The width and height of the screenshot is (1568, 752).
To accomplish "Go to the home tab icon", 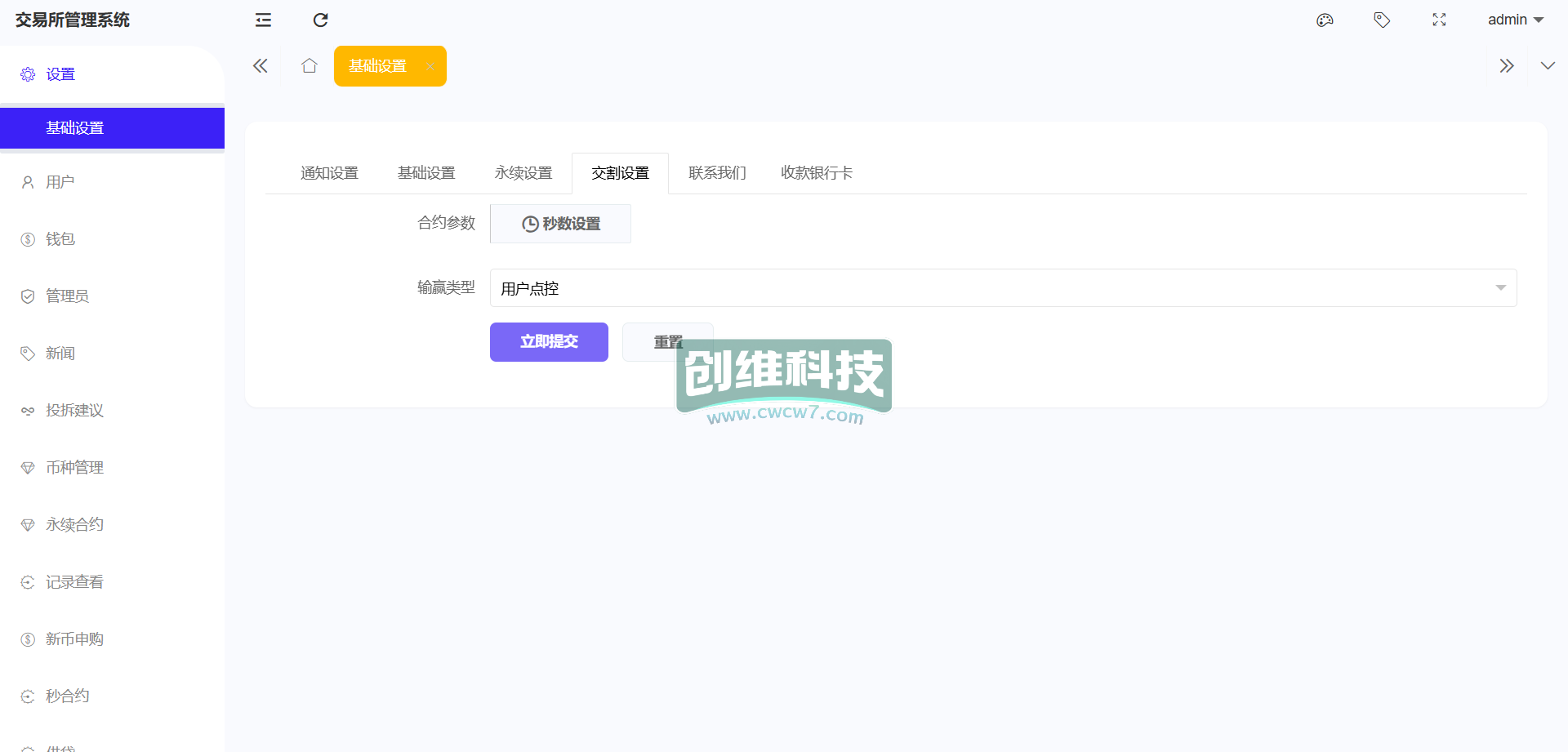I will click(309, 66).
